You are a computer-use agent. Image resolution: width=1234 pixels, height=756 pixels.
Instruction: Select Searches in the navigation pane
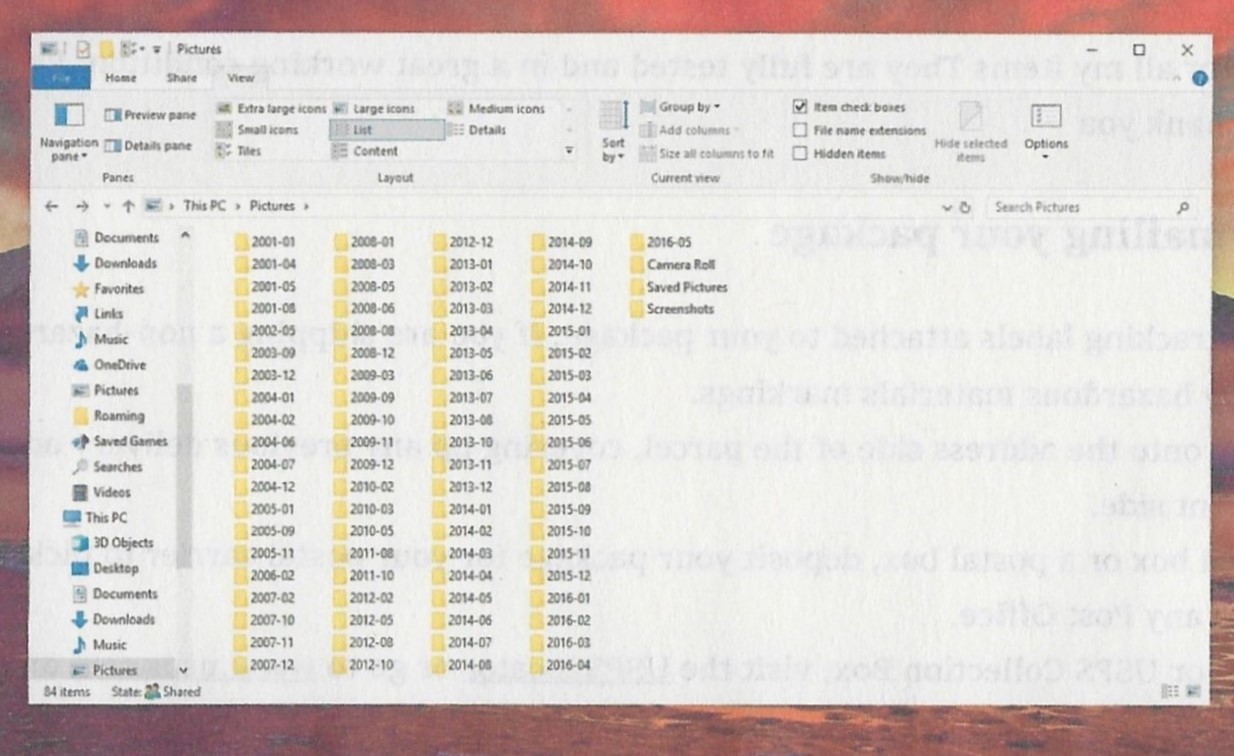[107, 467]
